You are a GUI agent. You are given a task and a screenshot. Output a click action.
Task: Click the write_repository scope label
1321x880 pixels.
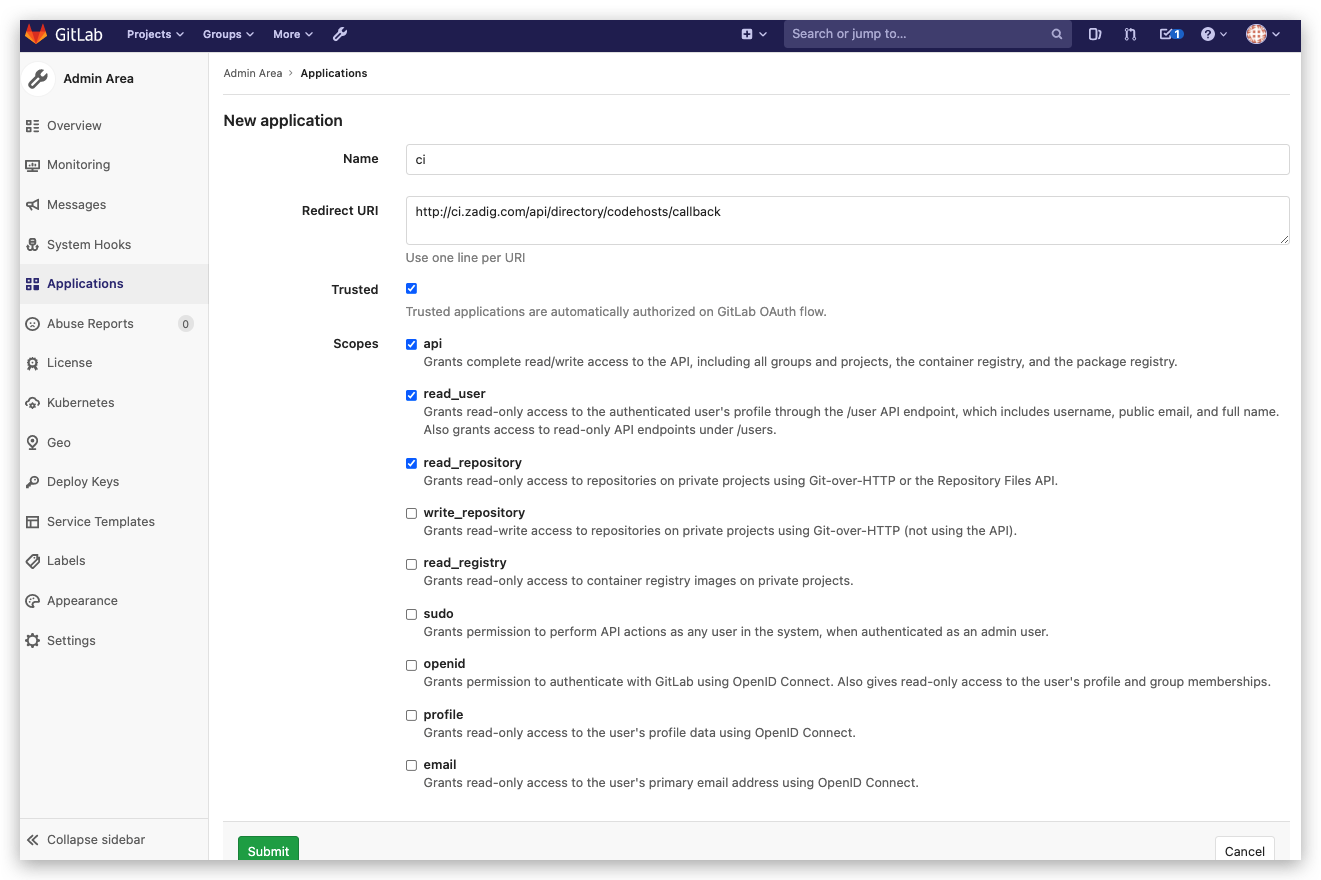(x=474, y=513)
